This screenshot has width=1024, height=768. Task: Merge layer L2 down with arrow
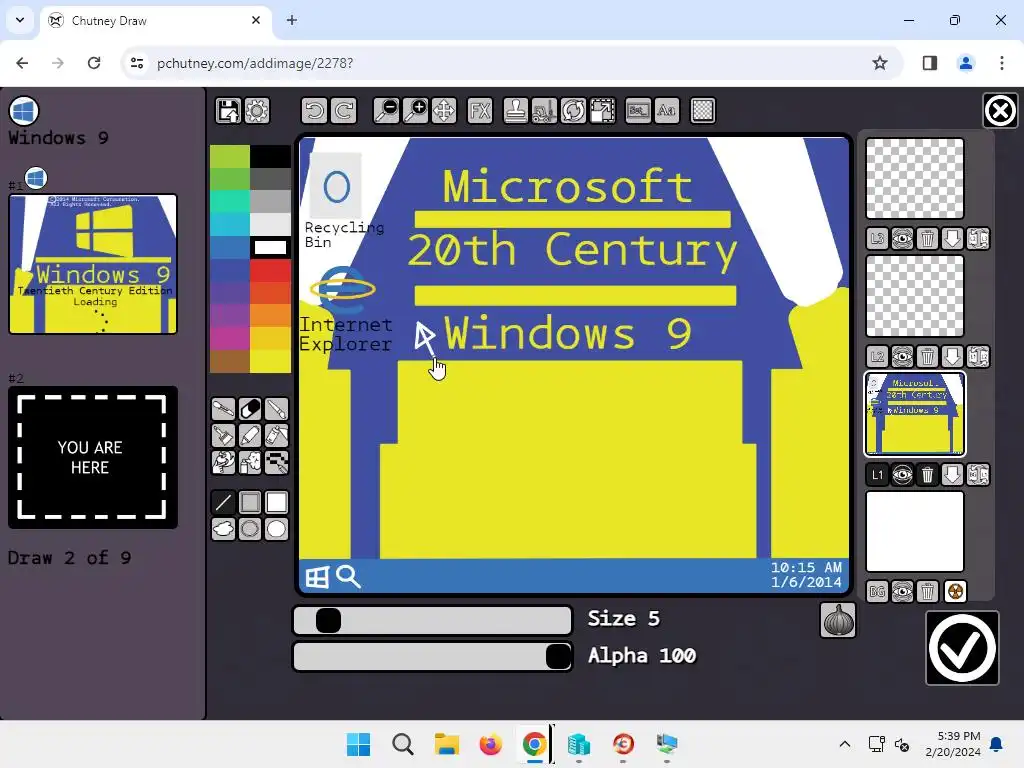pyautogui.click(x=953, y=357)
